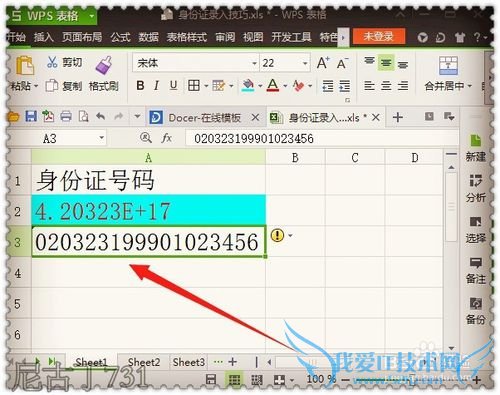Open the 数据 ribbon tab
The width and height of the screenshot is (500, 395).
point(149,37)
